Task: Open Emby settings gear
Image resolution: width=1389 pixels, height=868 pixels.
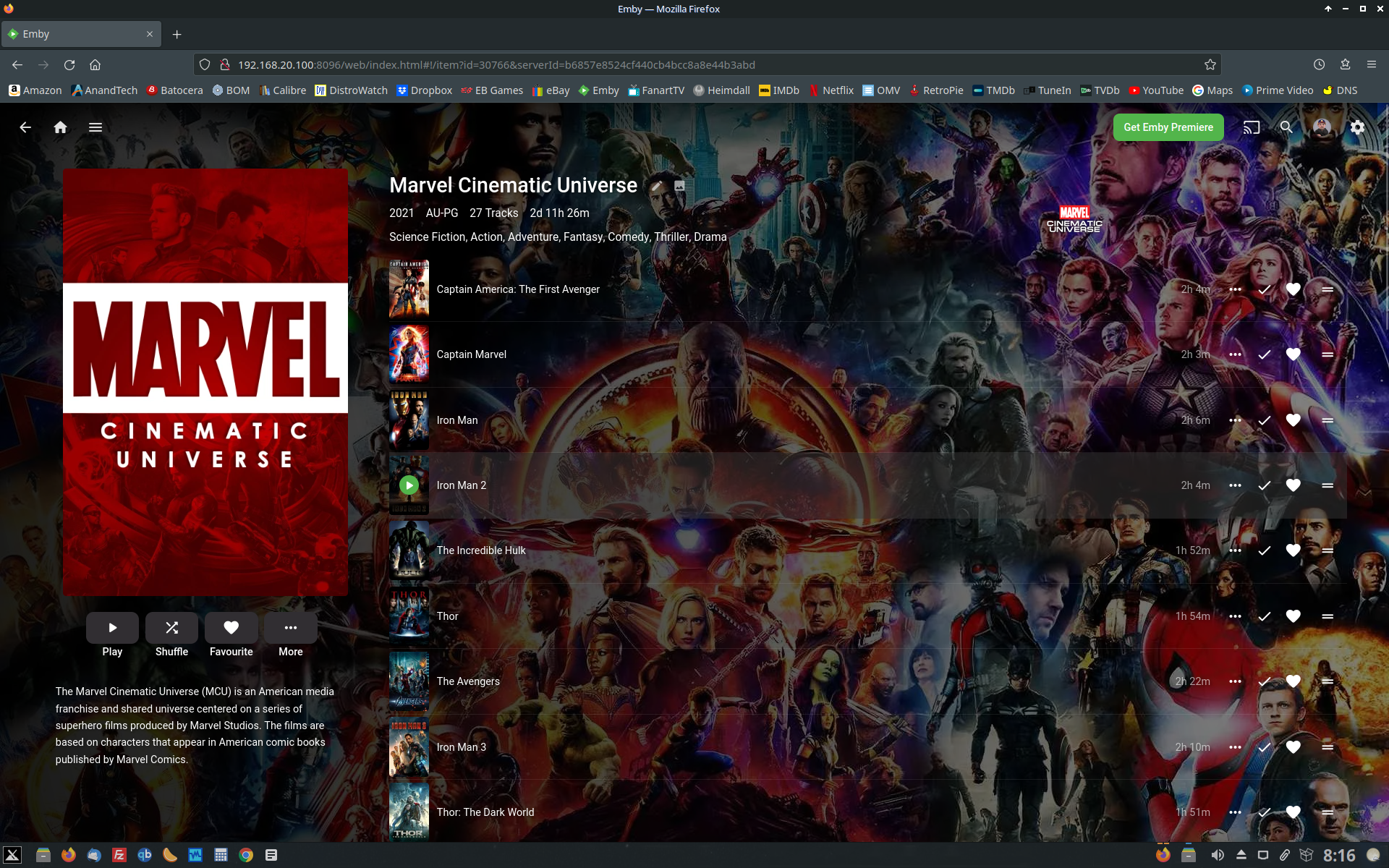Action: pos(1357,127)
